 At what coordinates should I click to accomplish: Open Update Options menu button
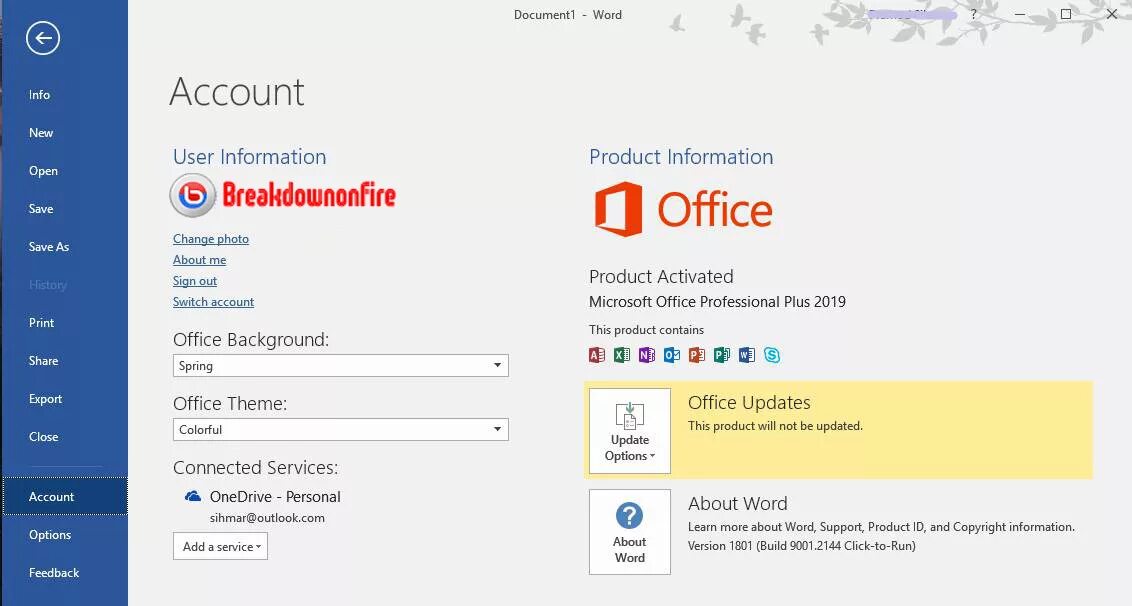click(x=630, y=431)
